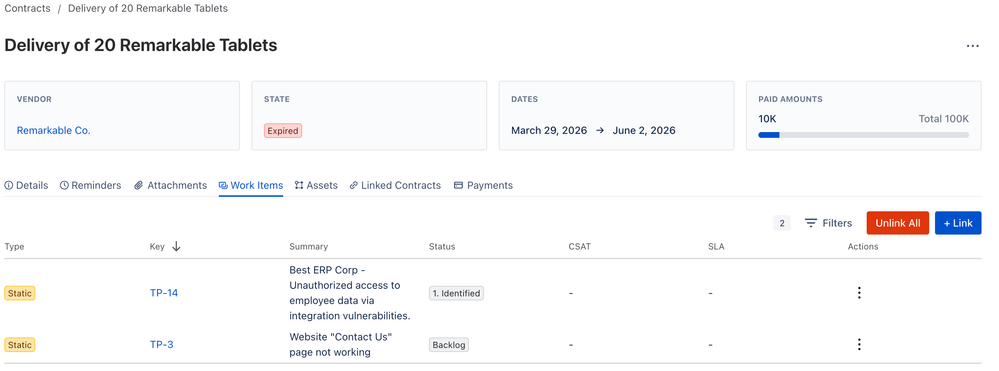Click the Details tab info icon
Image resolution: width=999 pixels, height=371 pixels.
pos(9,186)
